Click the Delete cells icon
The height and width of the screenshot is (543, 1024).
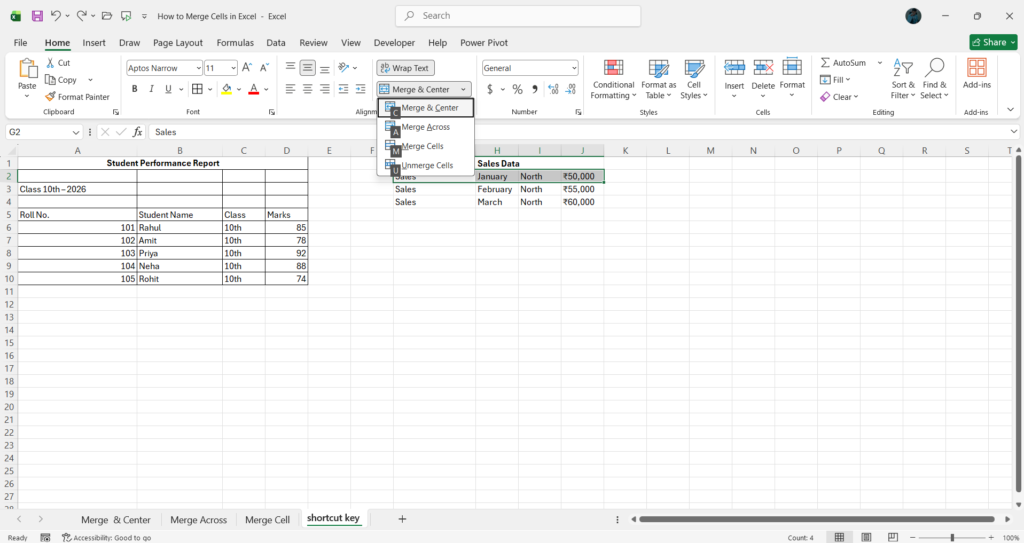tap(763, 67)
